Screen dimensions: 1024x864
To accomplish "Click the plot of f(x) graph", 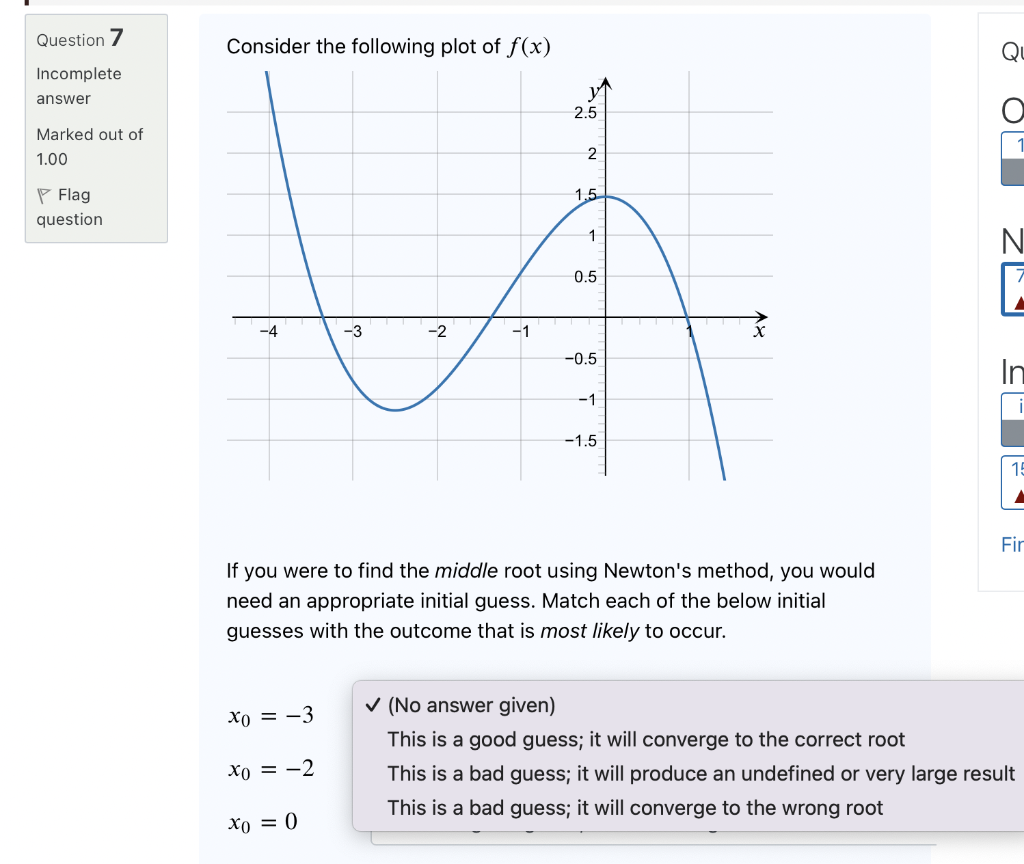I will tap(500, 280).
